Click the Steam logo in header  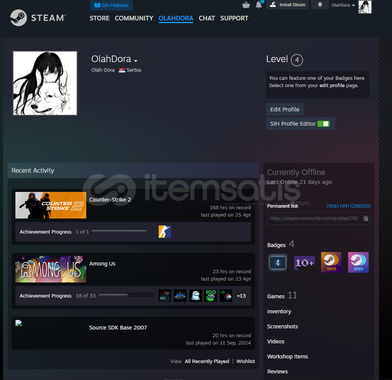(38, 18)
